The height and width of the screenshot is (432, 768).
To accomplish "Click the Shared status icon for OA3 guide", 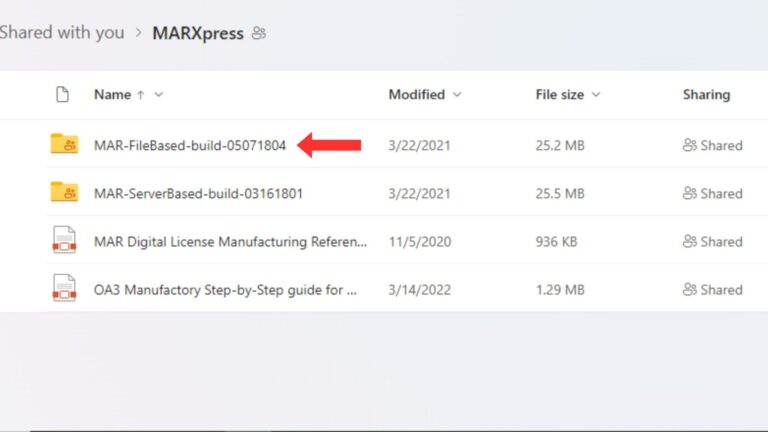I will (x=689, y=290).
